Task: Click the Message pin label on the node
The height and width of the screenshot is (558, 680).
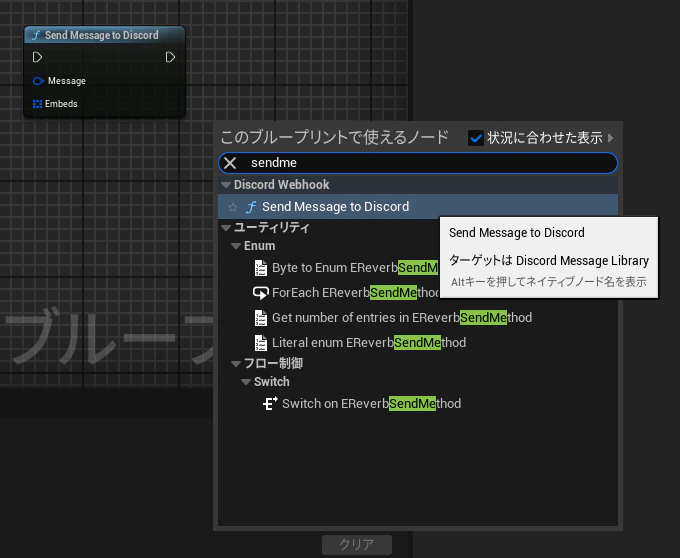Action: click(x=67, y=81)
